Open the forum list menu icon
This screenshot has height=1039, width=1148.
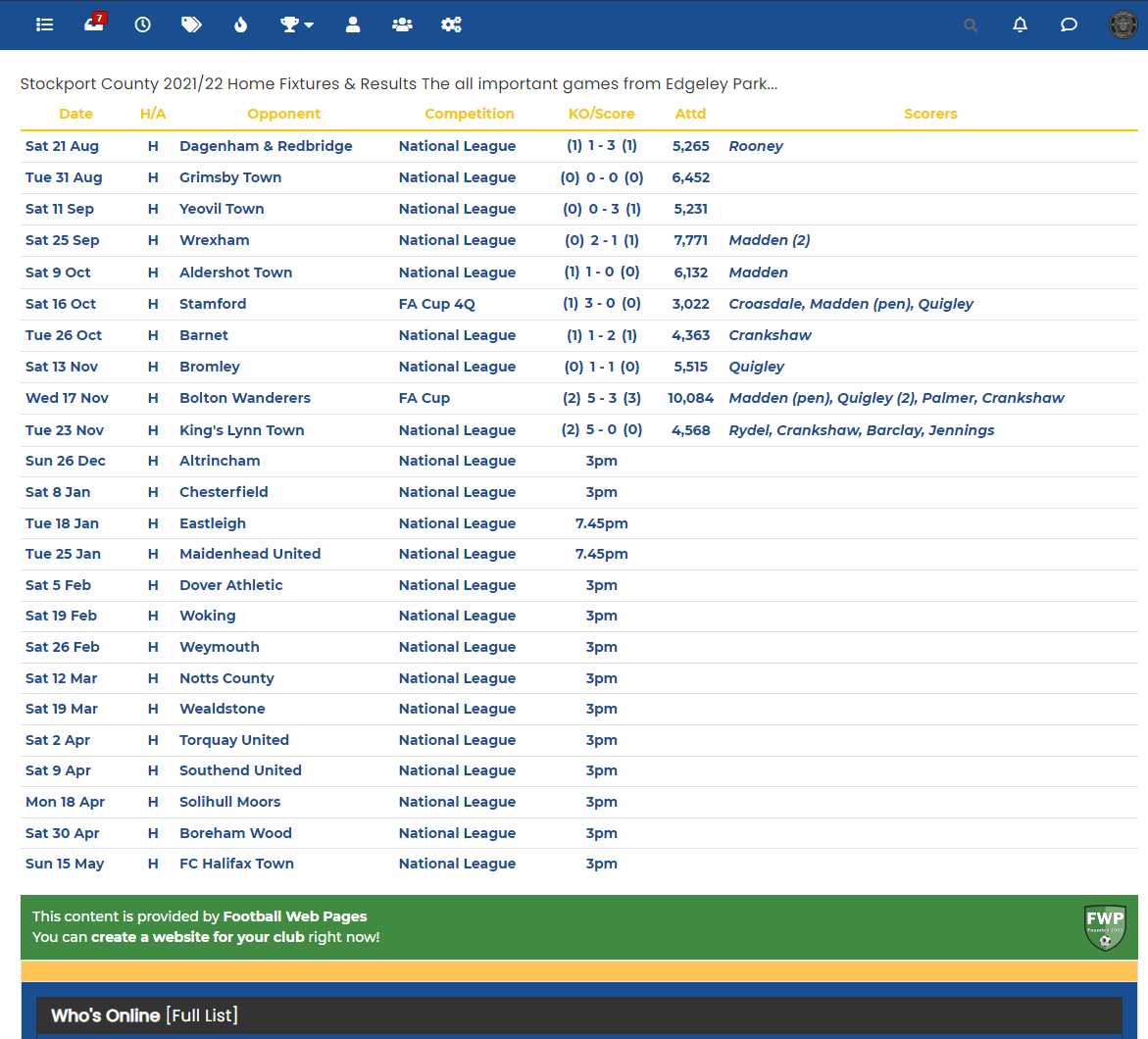tap(44, 25)
